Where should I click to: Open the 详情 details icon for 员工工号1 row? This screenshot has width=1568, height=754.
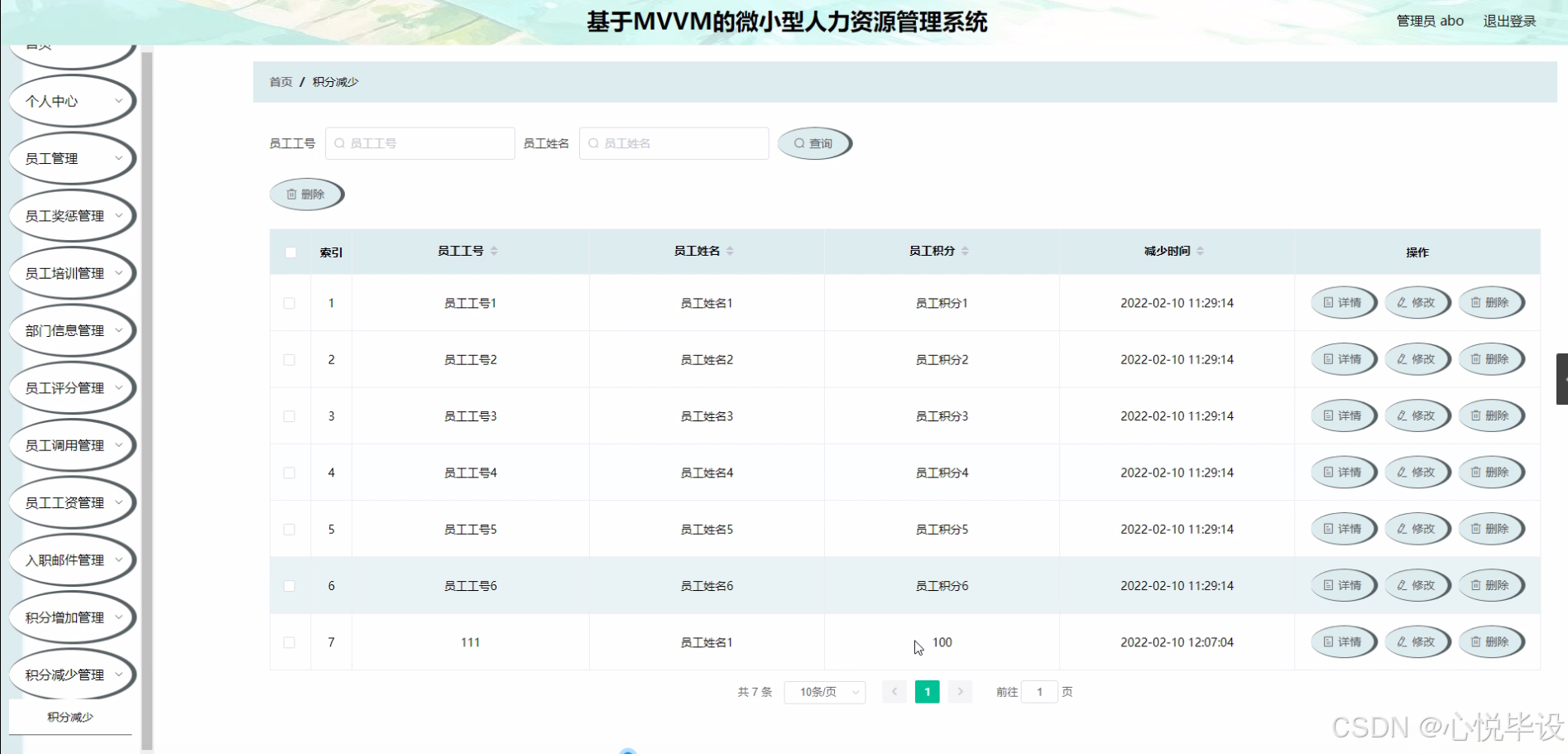pos(1328,302)
